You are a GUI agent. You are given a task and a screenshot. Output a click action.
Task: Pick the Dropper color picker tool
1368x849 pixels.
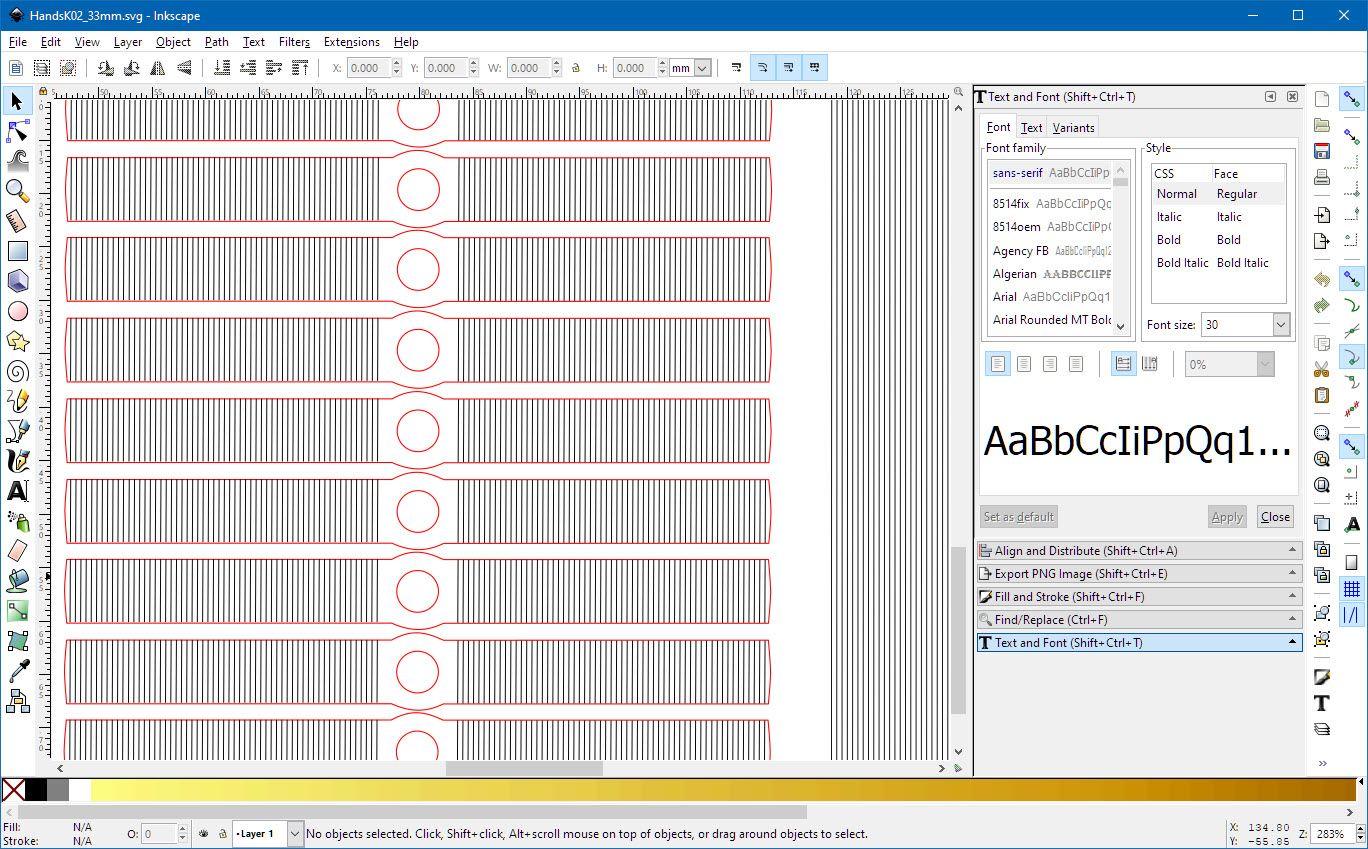click(x=17, y=670)
